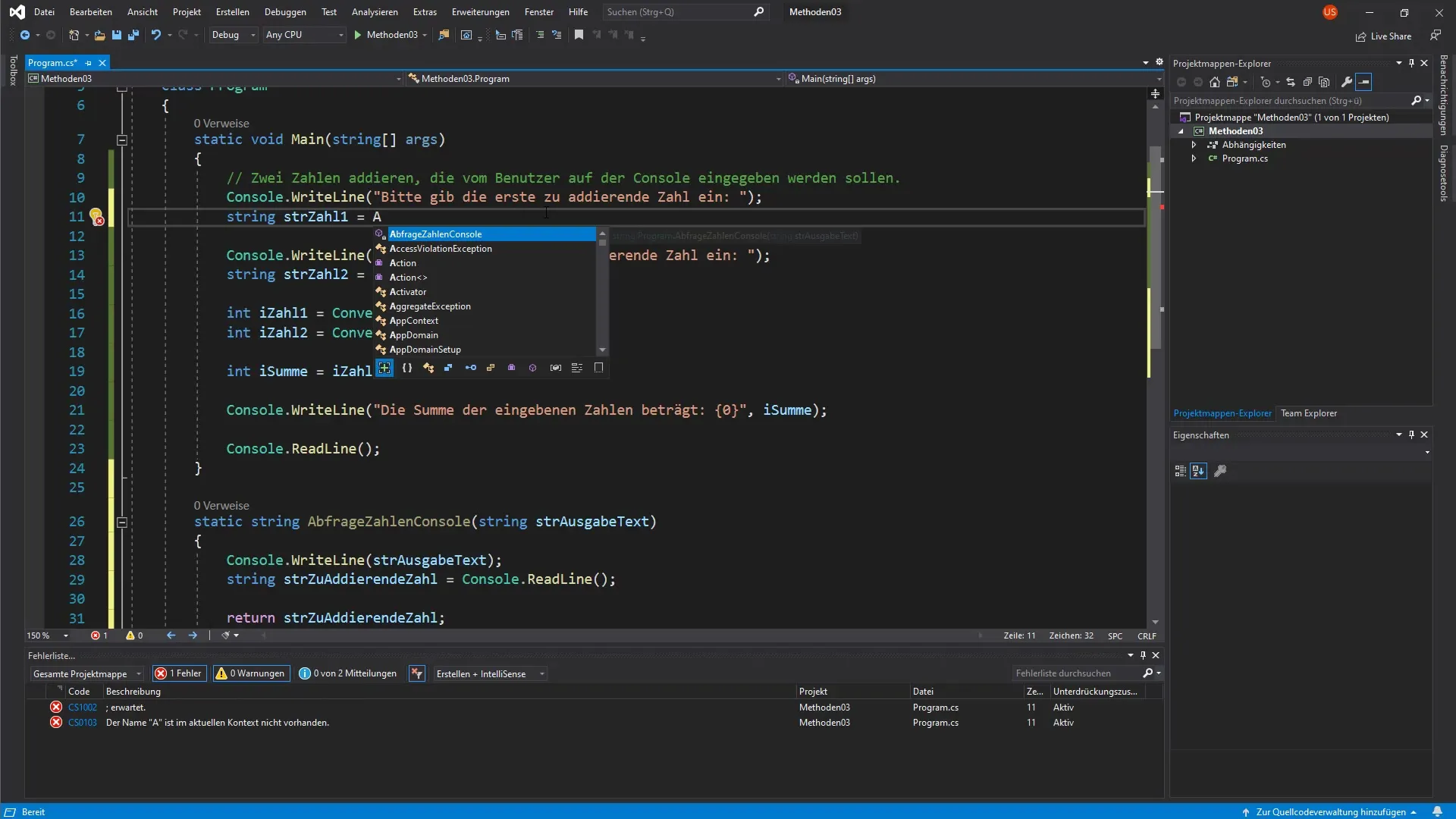This screenshot has height=819, width=1456.
Task: Click Show All Files icon in Projektmappen-Explorer
Action: [x=1324, y=82]
